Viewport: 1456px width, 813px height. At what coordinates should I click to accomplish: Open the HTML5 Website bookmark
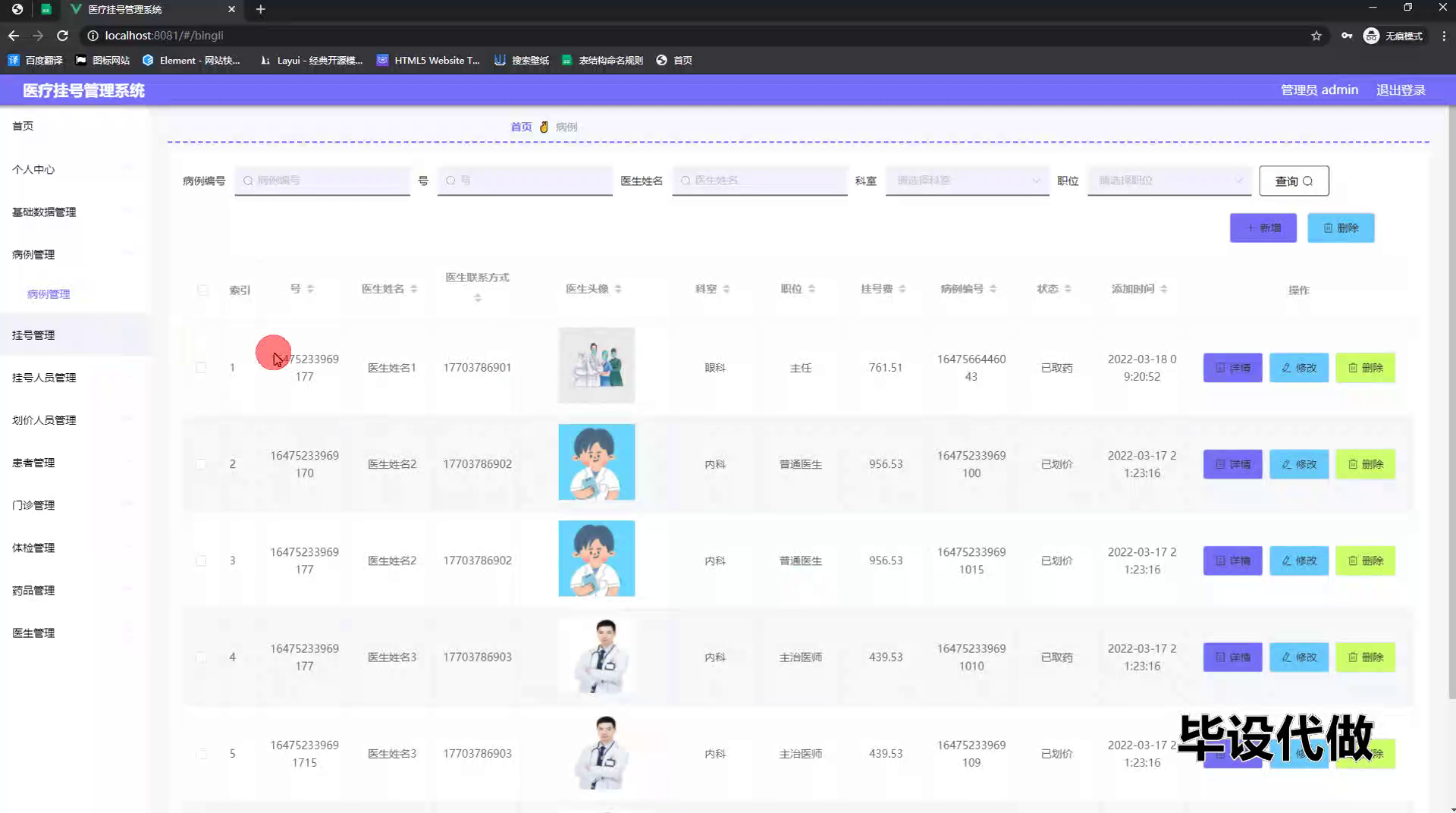point(428,60)
